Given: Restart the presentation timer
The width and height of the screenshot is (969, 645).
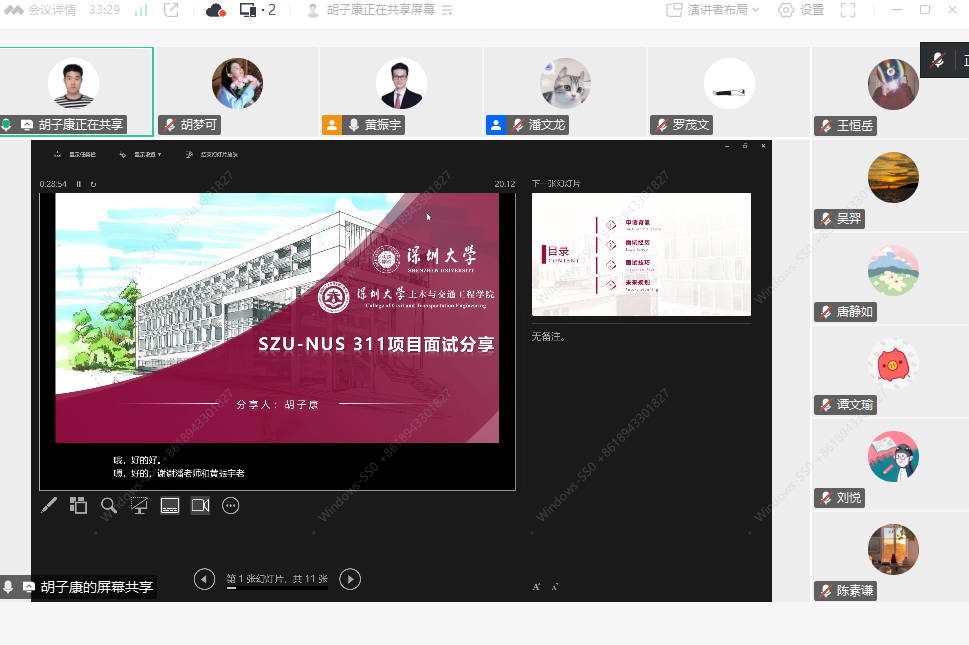Looking at the screenshot, I should click(93, 184).
